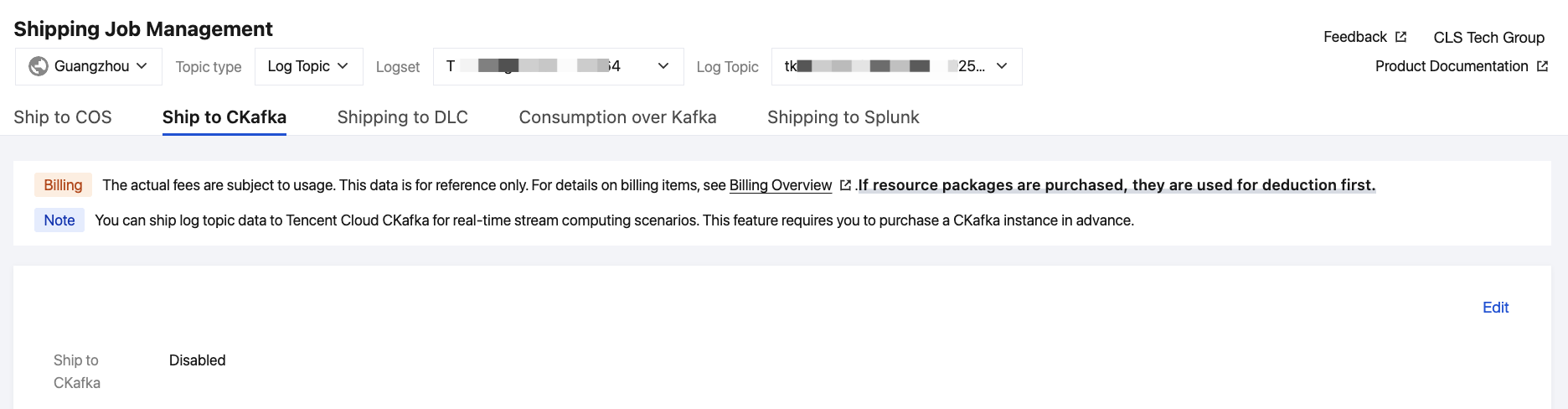Click the orange Billing tag

click(x=63, y=185)
